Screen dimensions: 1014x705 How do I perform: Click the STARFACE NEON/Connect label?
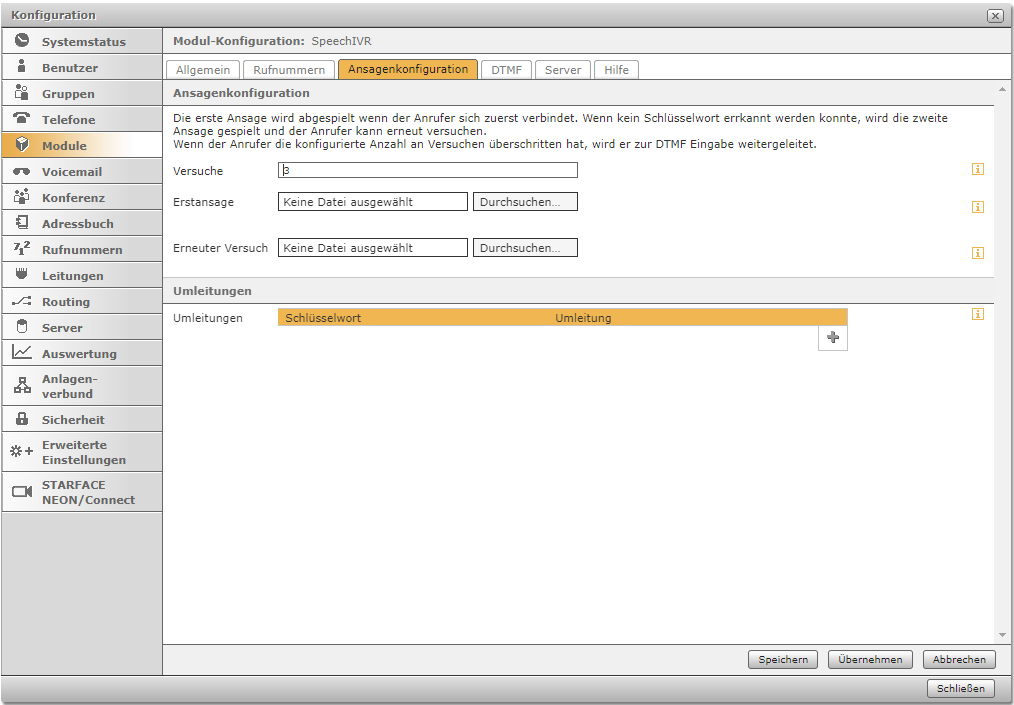click(x=89, y=492)
